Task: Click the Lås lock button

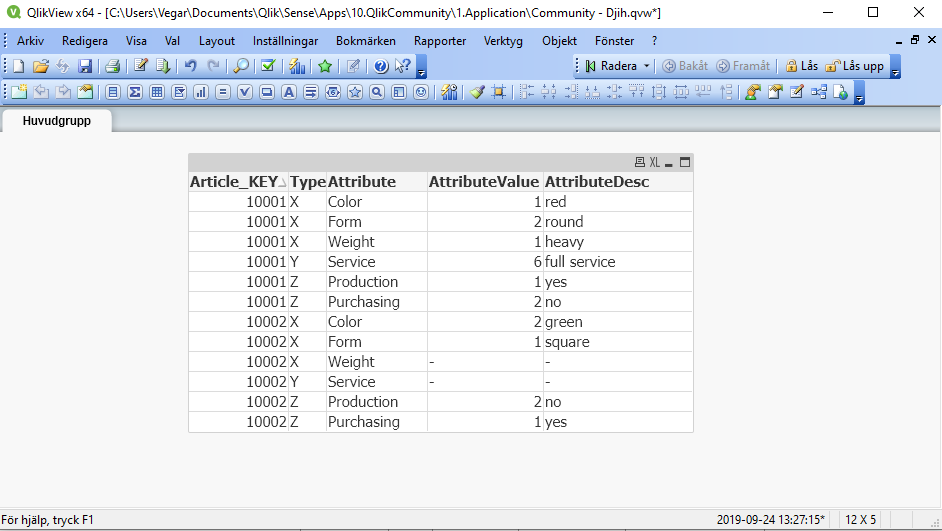Action: 801,66
